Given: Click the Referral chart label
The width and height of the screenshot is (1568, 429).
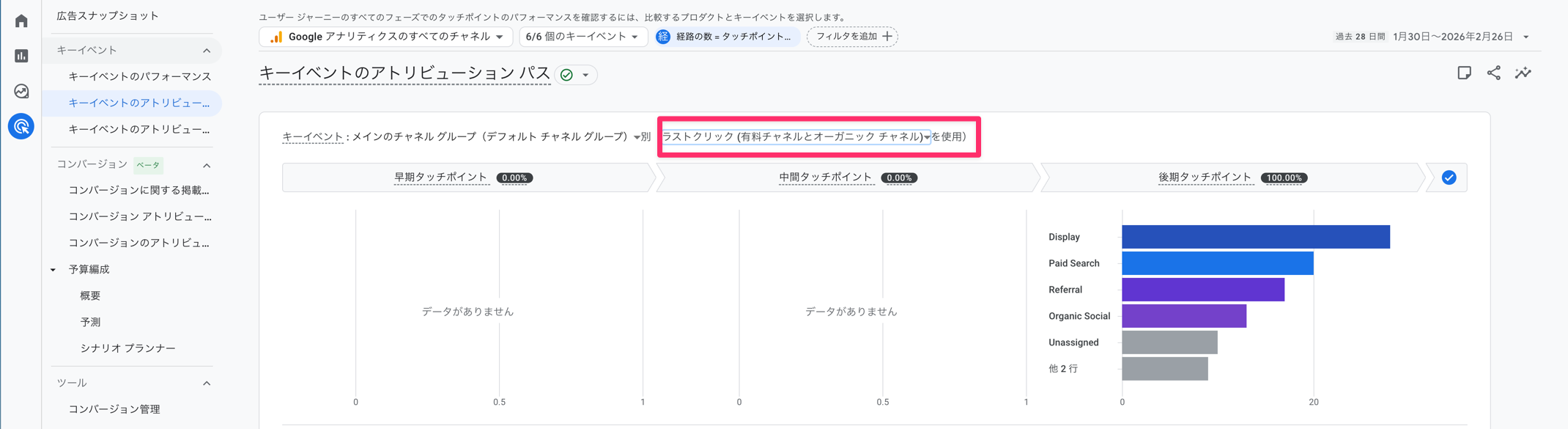Looking at the screenshot, I should click(x=1065, y=290).
